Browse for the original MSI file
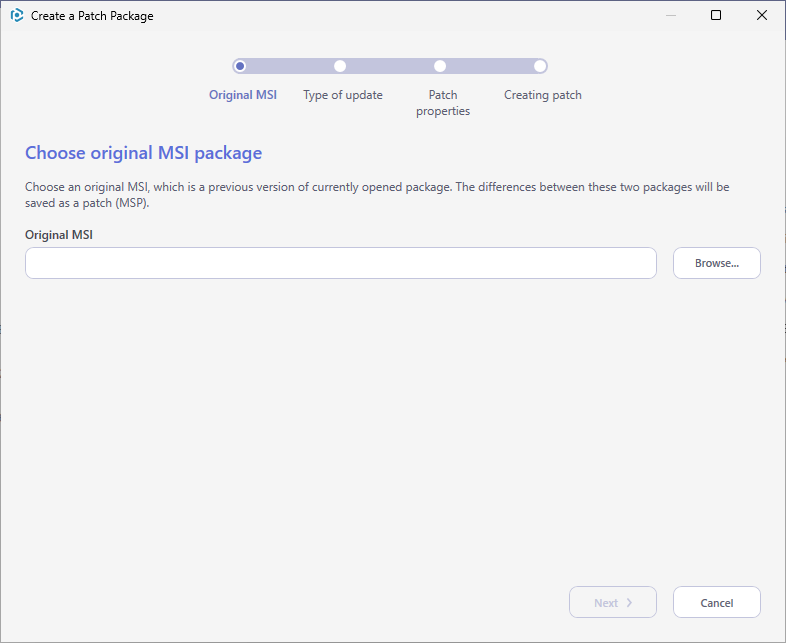Image resolution: width=786 pixels, height=643 pixels. click(717, 263)
